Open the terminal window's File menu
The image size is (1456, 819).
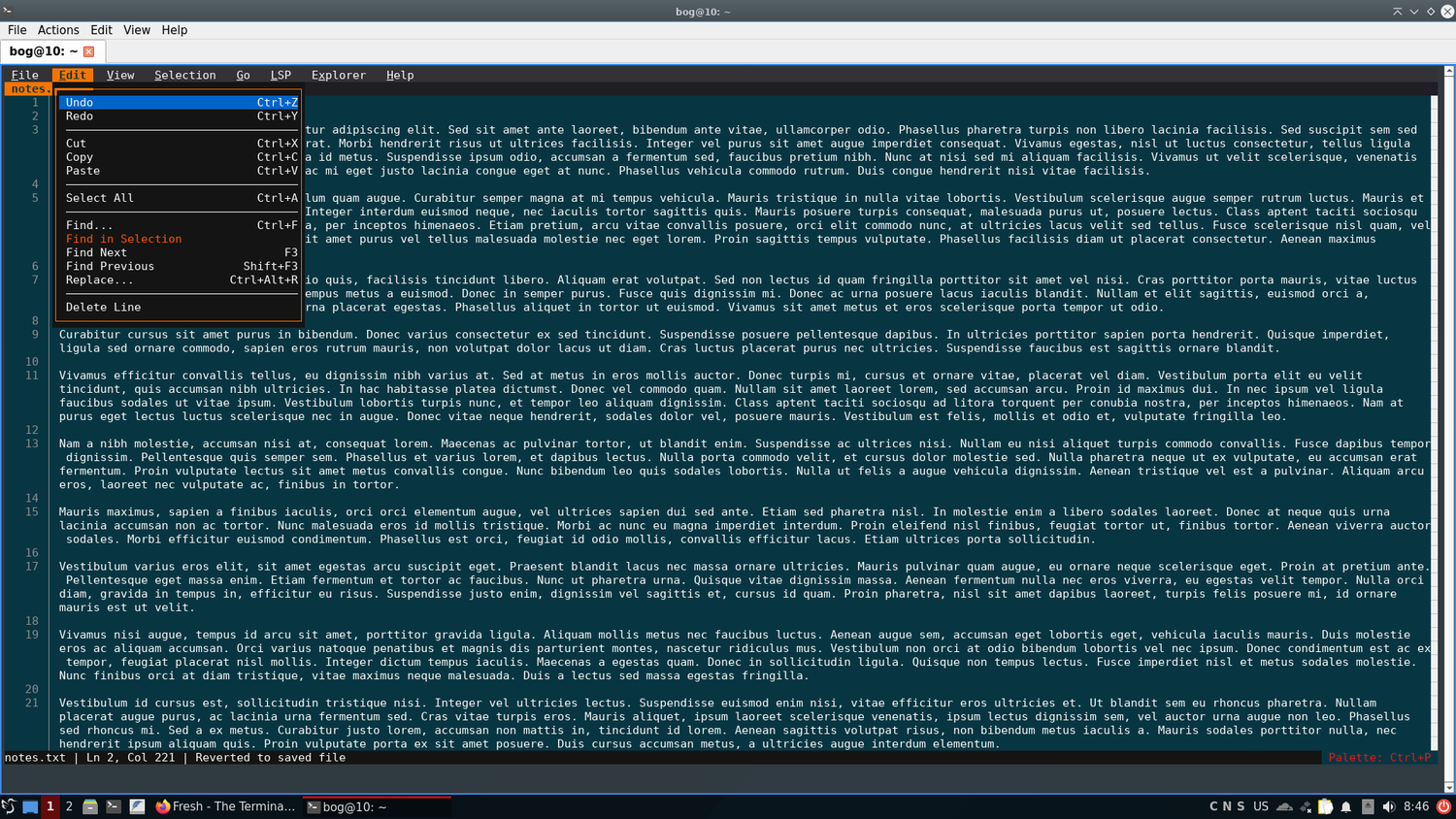17,30
